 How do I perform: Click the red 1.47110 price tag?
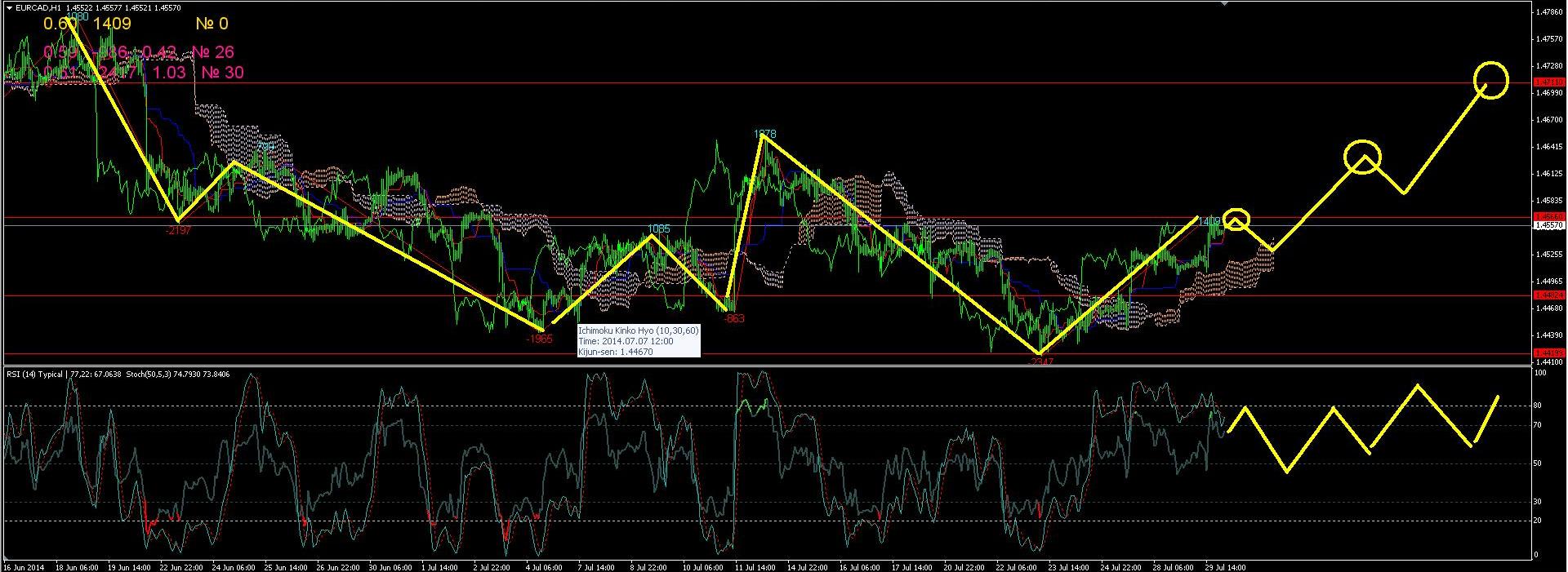pos(1549,82)
